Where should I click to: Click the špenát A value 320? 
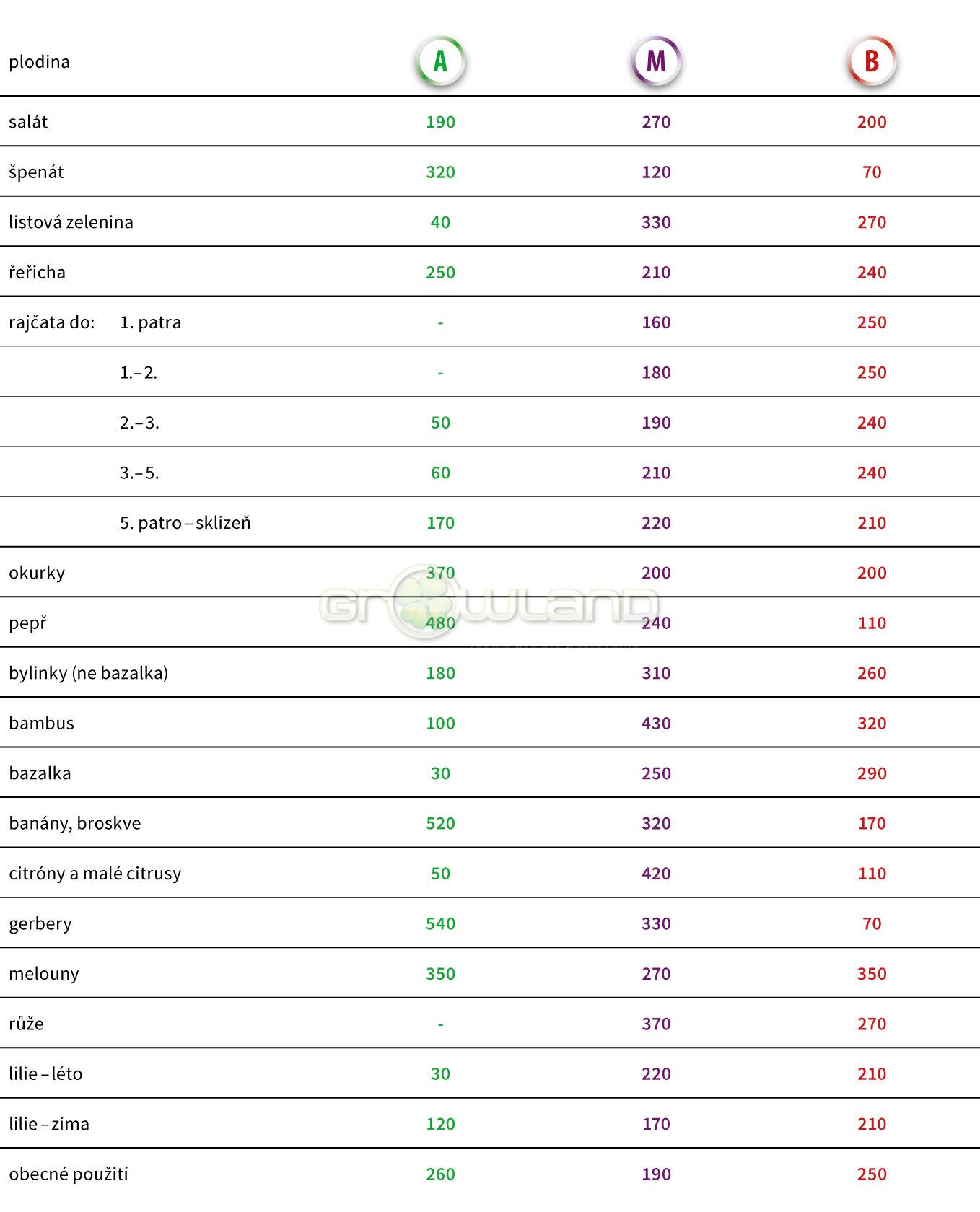440,172
